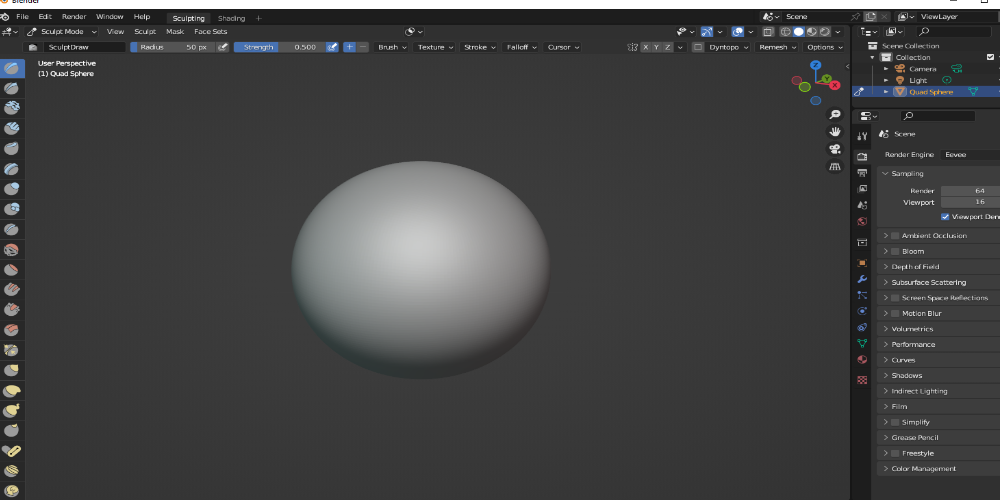This screenshot has height=500, width=1000.
Task: Open the Texture dropdown
Action: pyautogui.click(x=435, y=47)
